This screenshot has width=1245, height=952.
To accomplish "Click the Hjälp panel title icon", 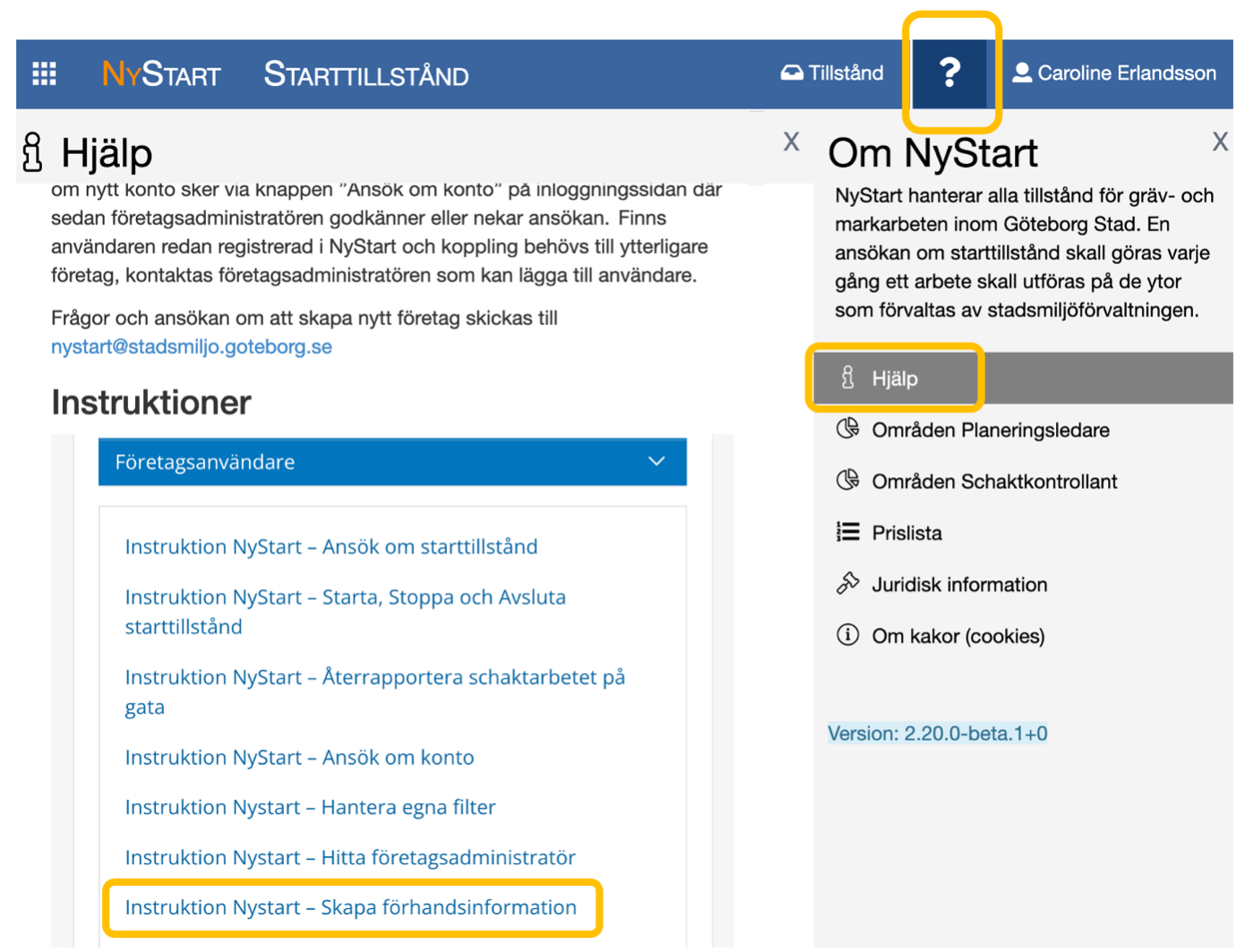I will [x=33, y=151].
